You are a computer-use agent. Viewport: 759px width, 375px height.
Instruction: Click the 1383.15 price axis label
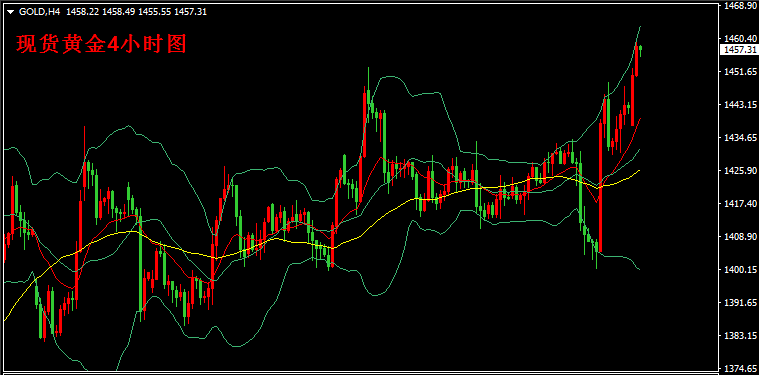[740, 335]
